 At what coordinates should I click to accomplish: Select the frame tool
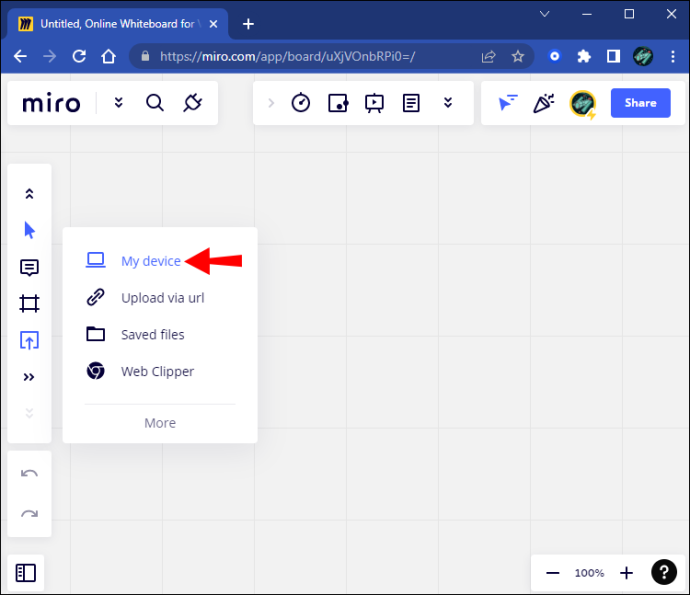29,304
